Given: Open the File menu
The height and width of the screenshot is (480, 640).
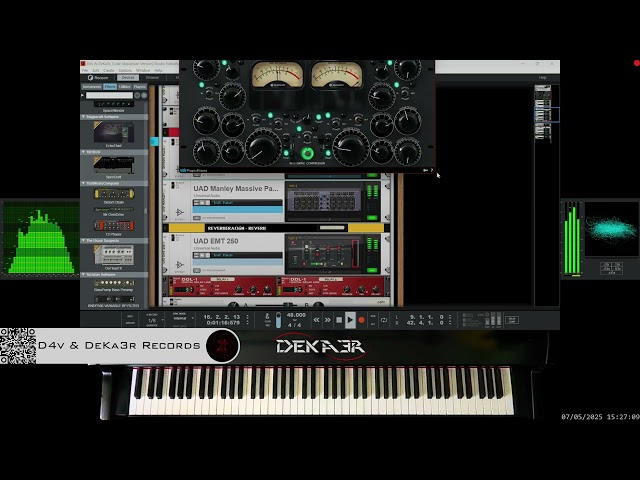Looking at the screenshot, I should (x=85, y=70).
